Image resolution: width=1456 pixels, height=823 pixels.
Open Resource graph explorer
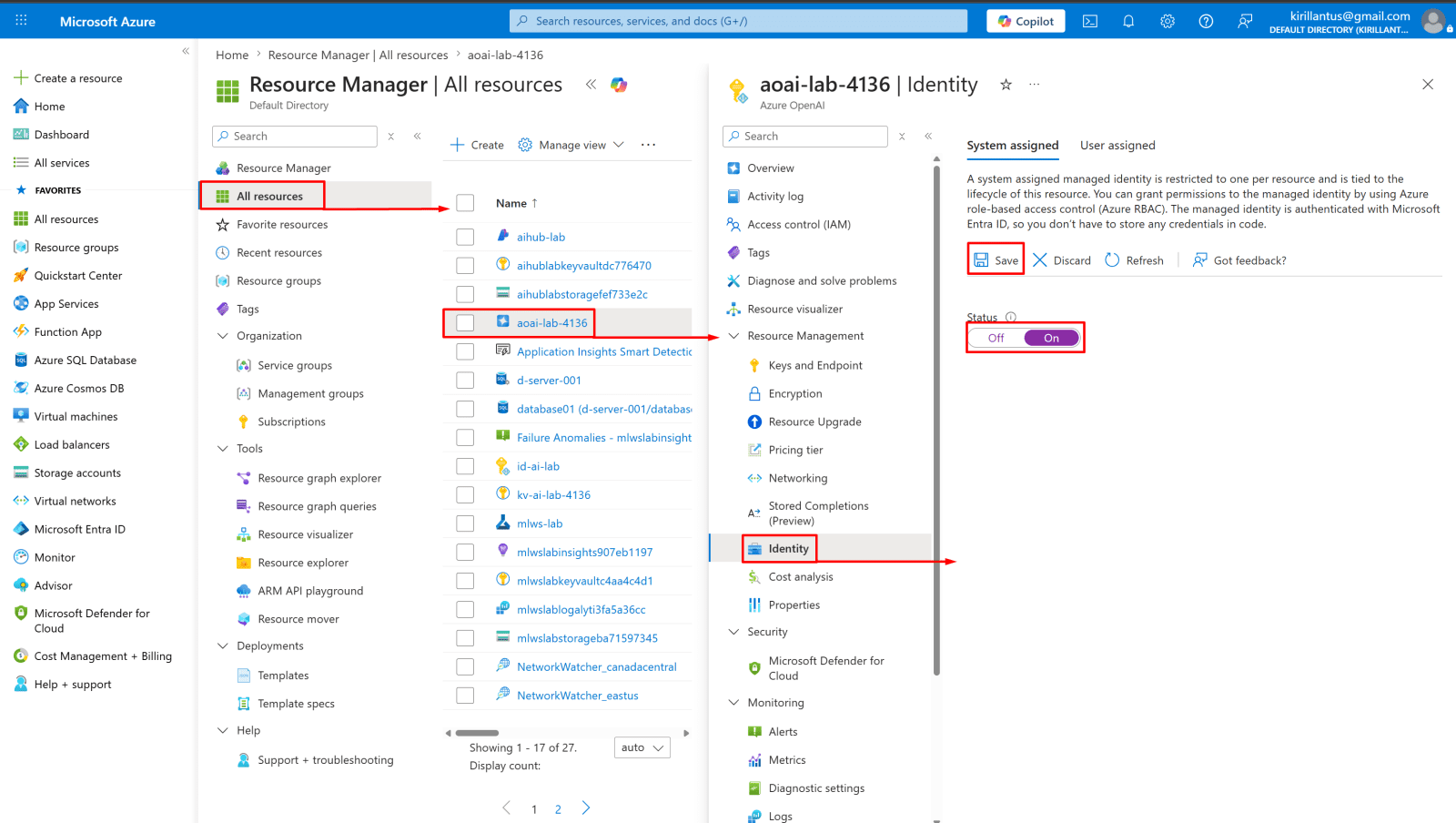click(x=319, y=479)
